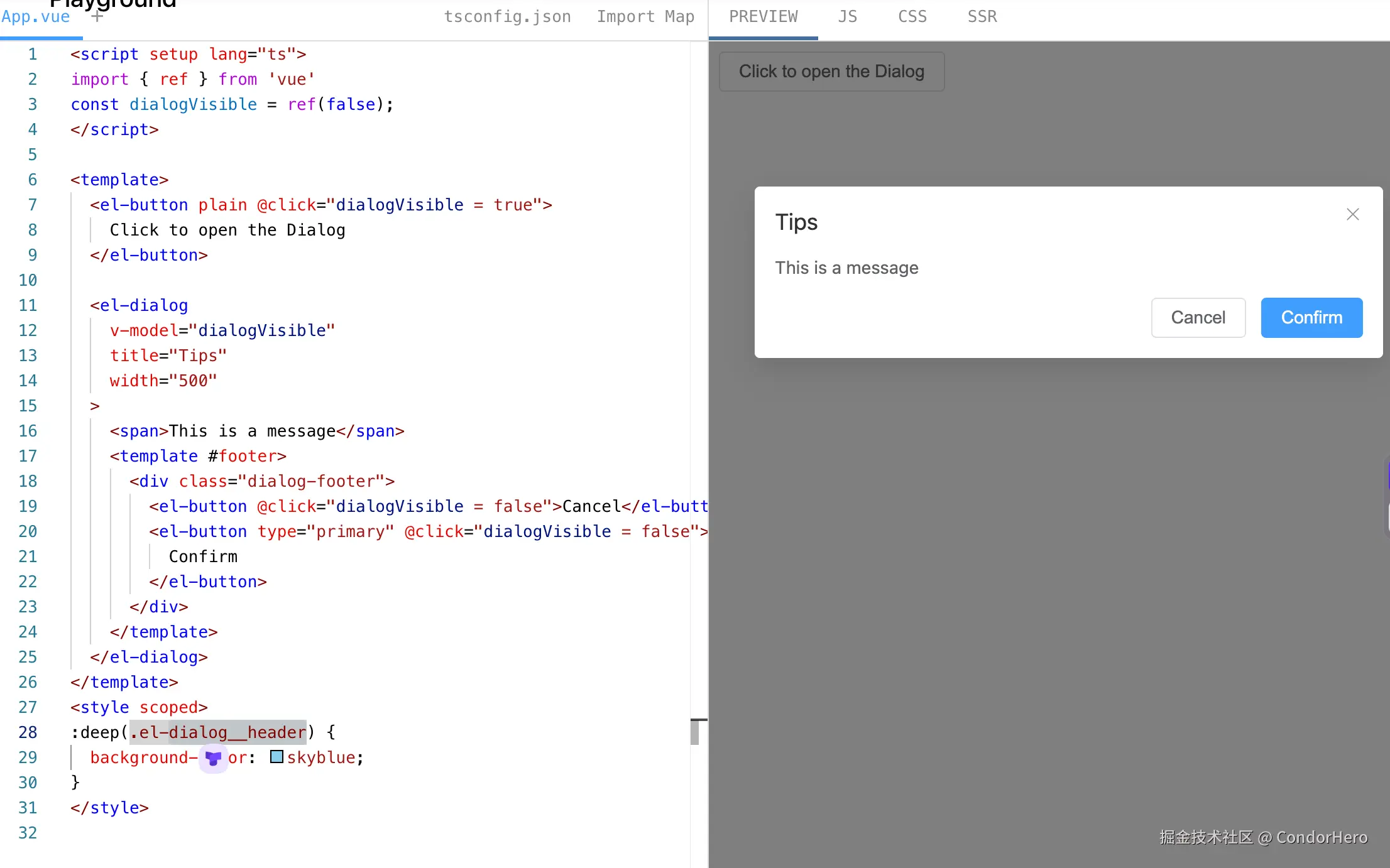Open the Import Map tab
The image size is (1390, 868).
pos(645,17)
